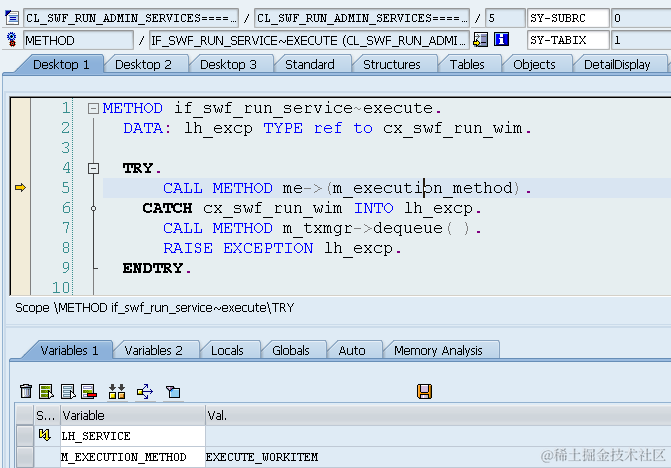The width and height of the screenshot is (671, 468).
Task: Click the append row icon in variables toolbar
Action: (68, 391)
